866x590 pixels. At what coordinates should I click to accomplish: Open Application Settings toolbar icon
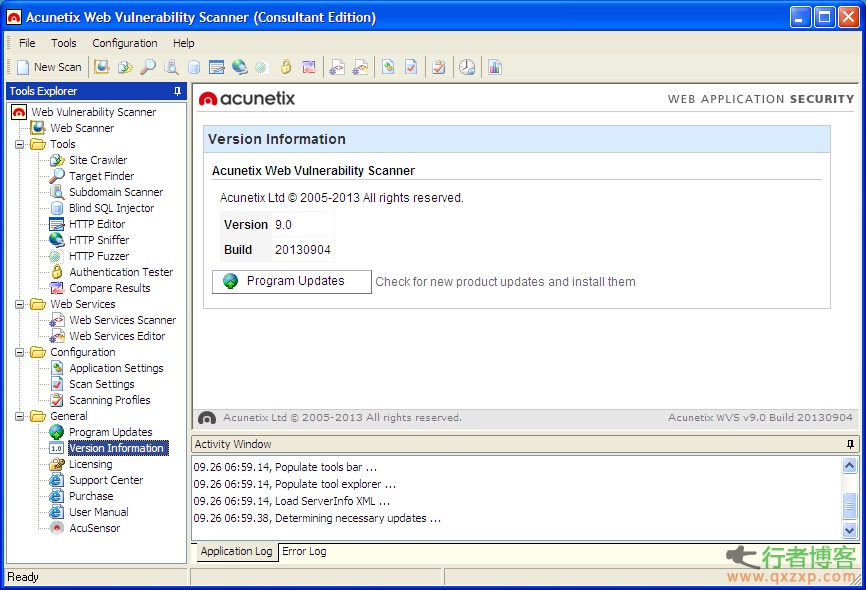pos(388,67)
